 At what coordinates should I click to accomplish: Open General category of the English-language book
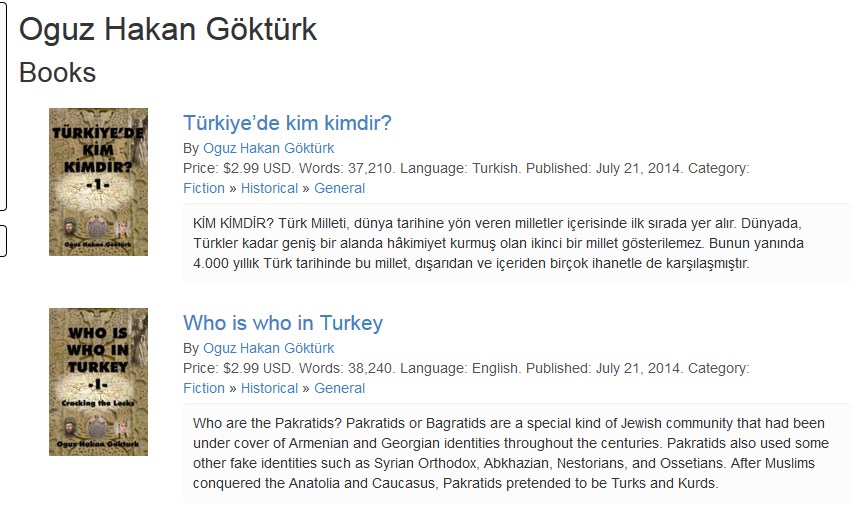coord(340,388)
